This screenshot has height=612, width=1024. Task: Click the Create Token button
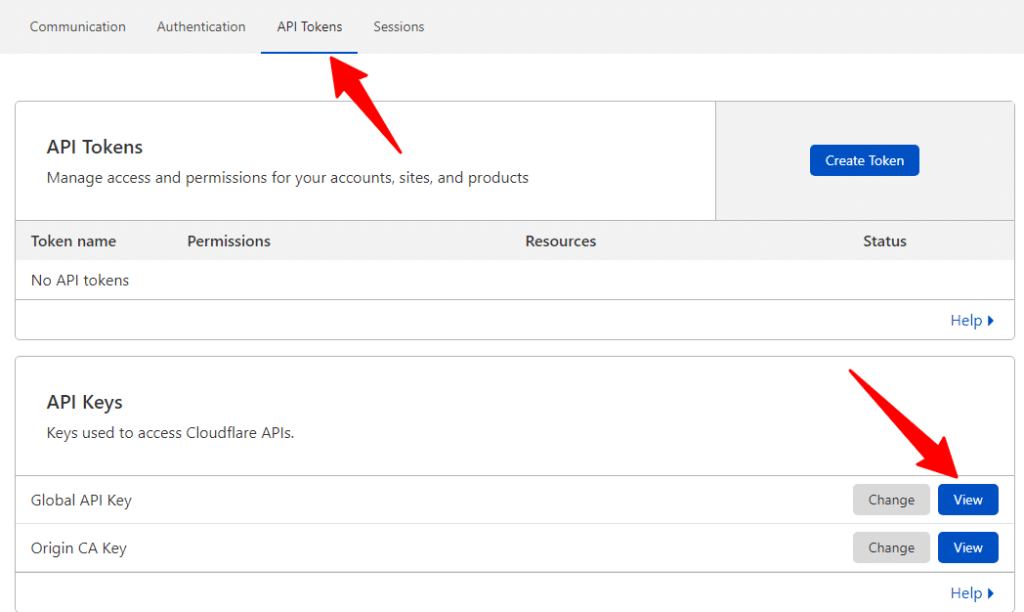[864, 160]
